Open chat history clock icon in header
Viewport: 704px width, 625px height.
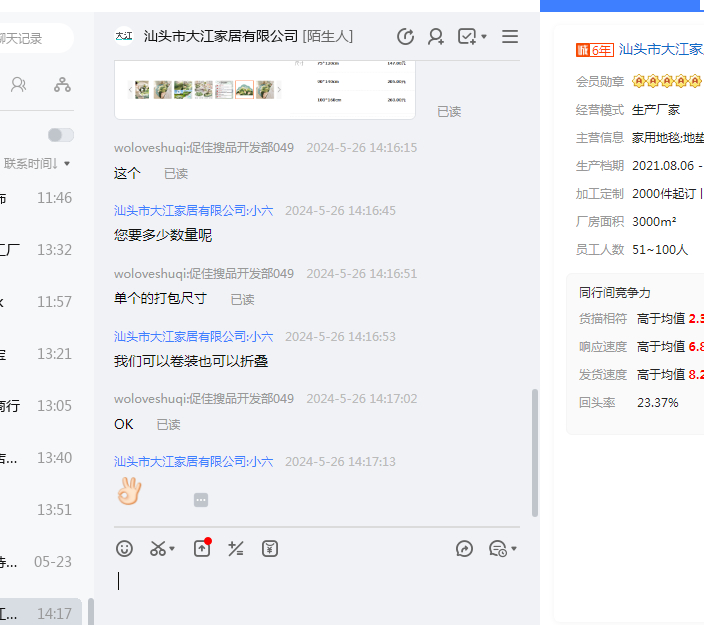click(405, 37)
